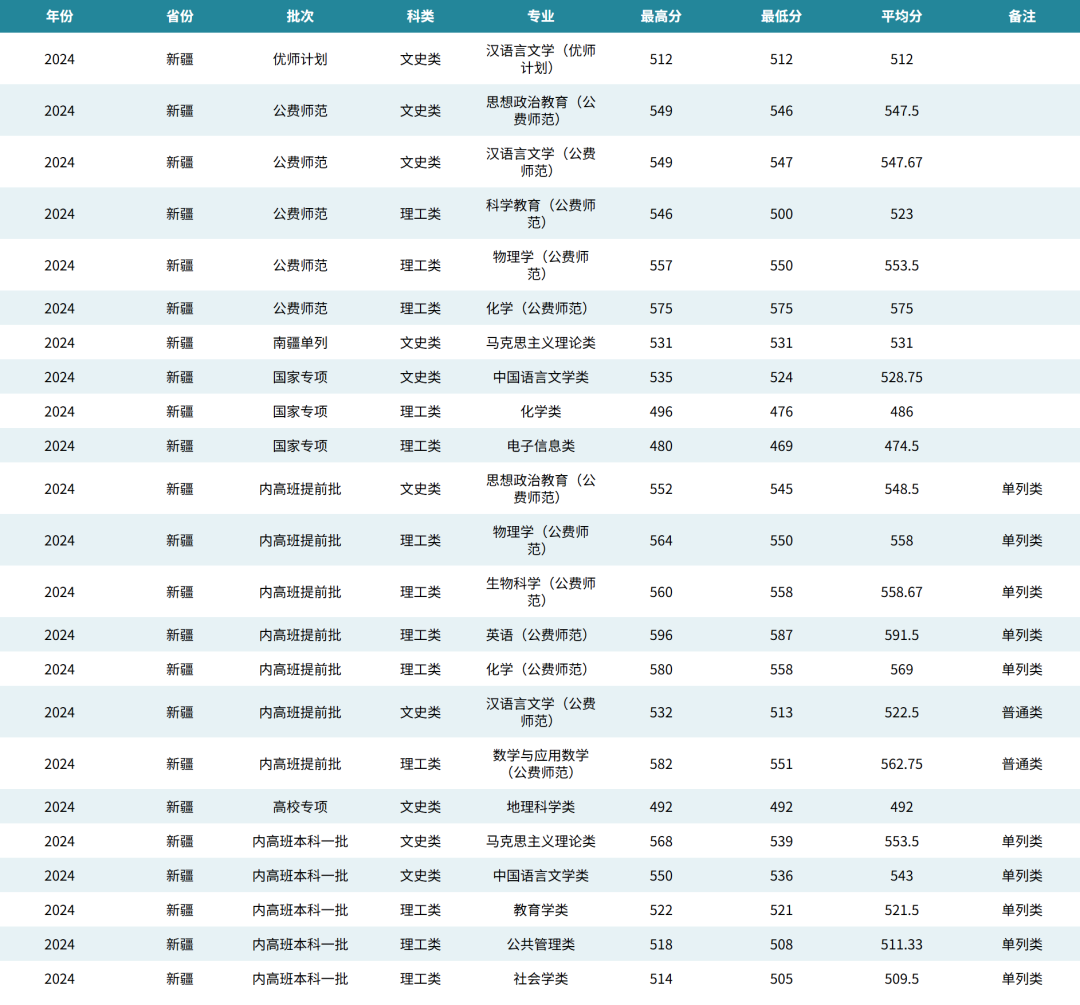Select 汉语言文学（优师计划） major cell
This screenshot has height=1005, width=1080.
(x=541, y=59)
